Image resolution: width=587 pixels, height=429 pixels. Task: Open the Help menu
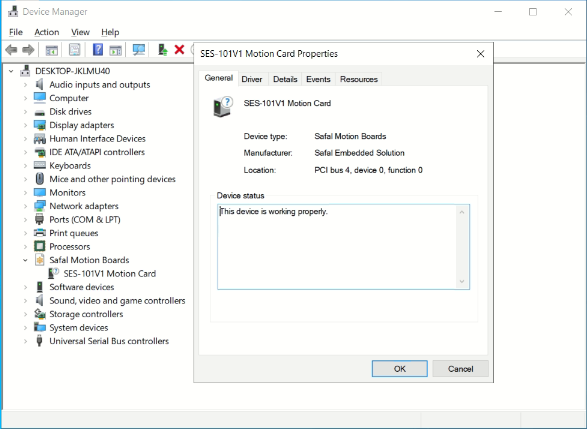pyautogui.click(x=110, y=32)
